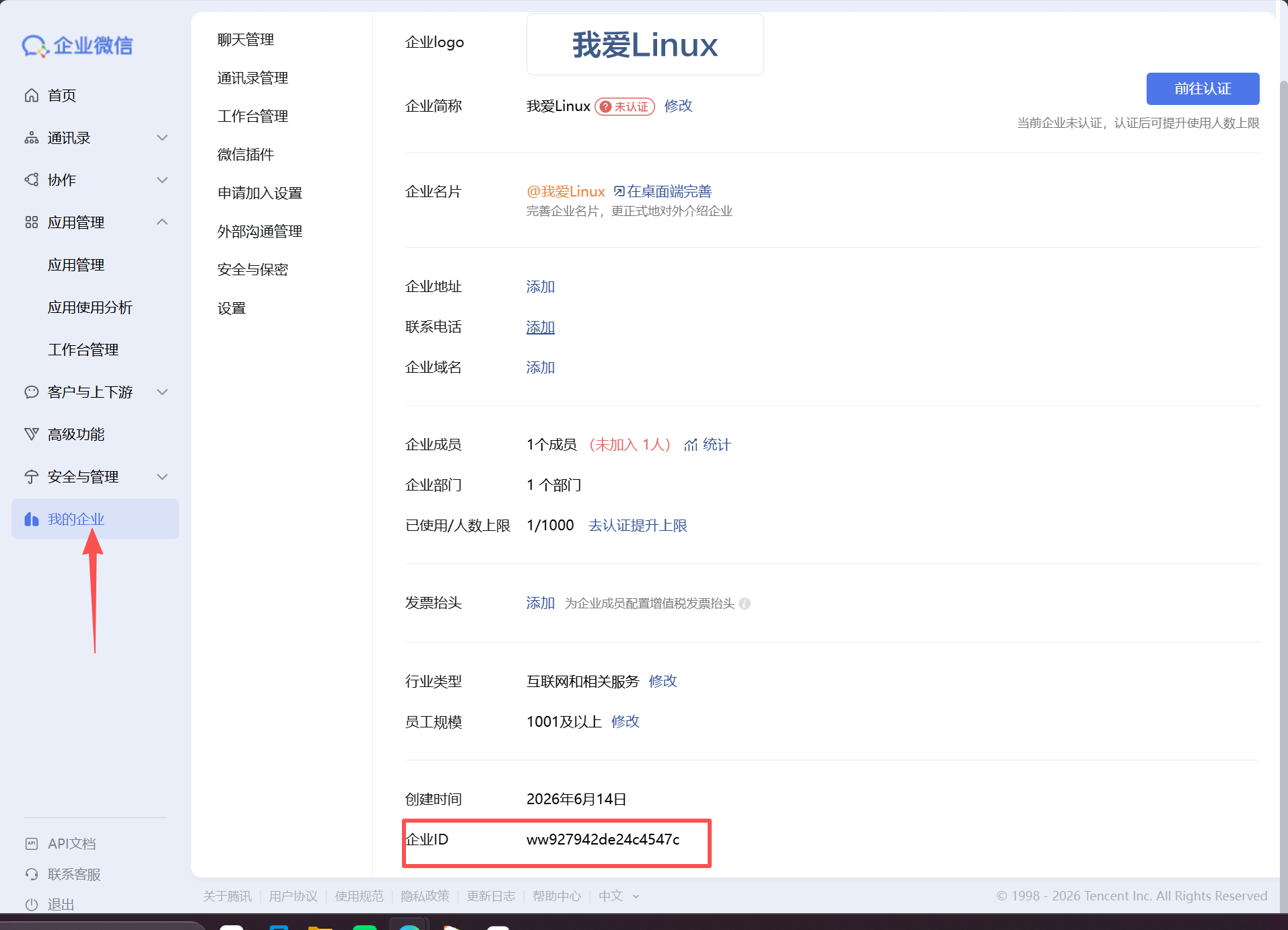Click the power icon beside 退出
Viewport: 1288px width, 930px height.
(32, 904)
